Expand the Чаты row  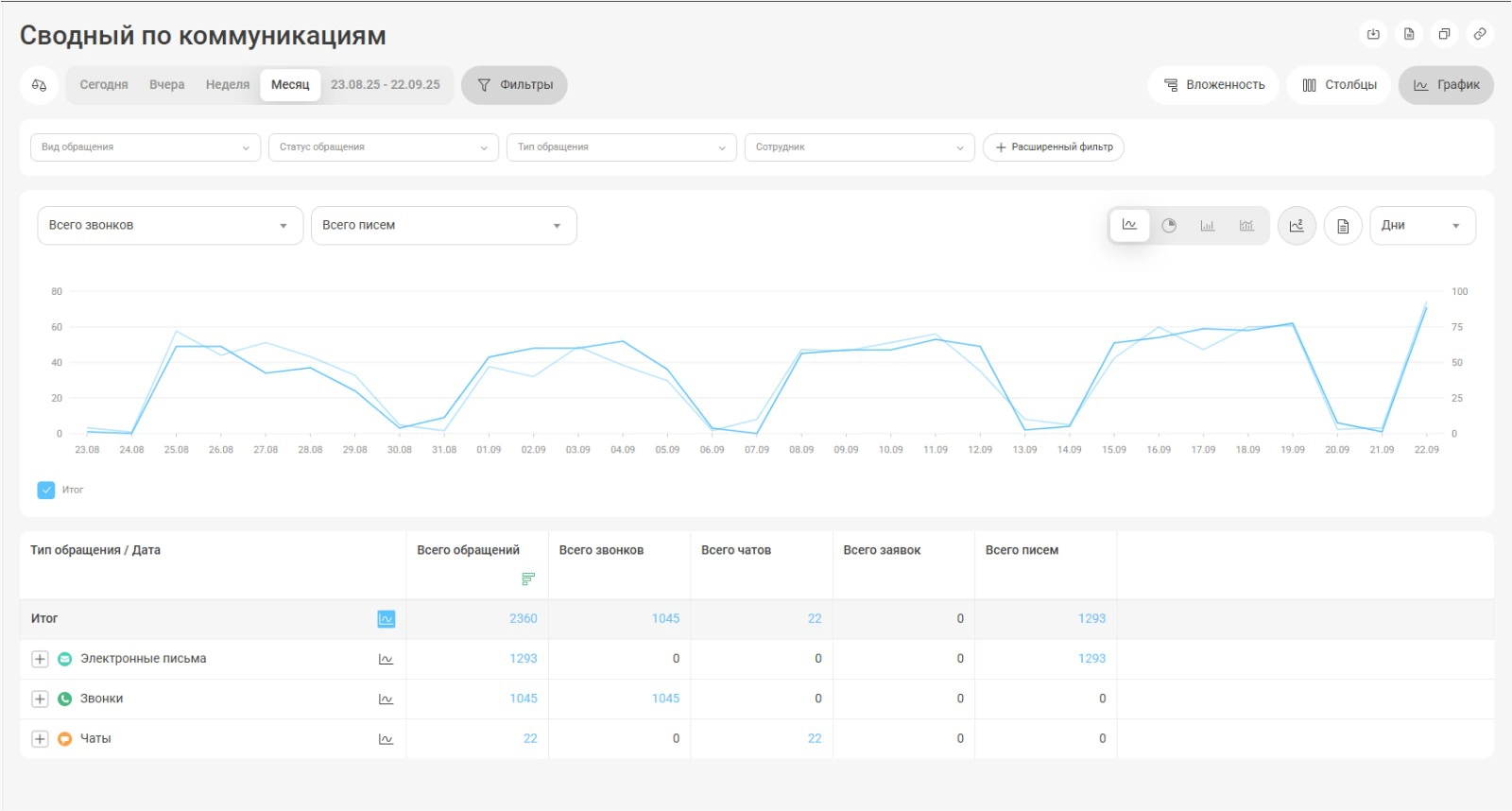click(x=40, y=739)
